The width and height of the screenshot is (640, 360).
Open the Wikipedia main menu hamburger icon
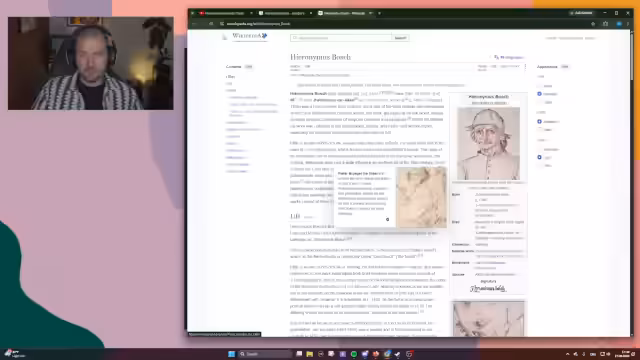pos(224,37)
